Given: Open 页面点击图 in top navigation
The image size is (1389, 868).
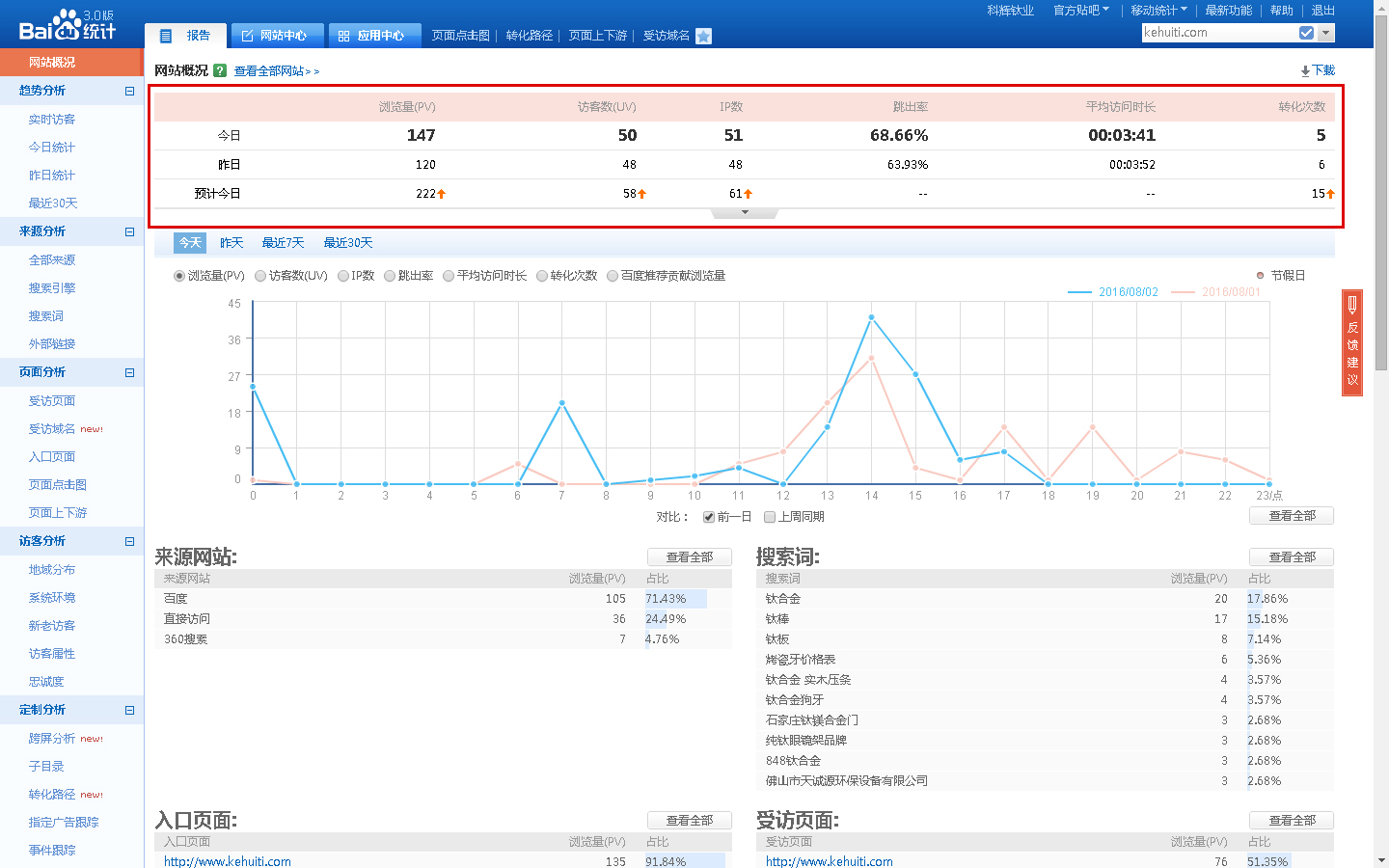Looking at the screenshot, I should point(461,36).
